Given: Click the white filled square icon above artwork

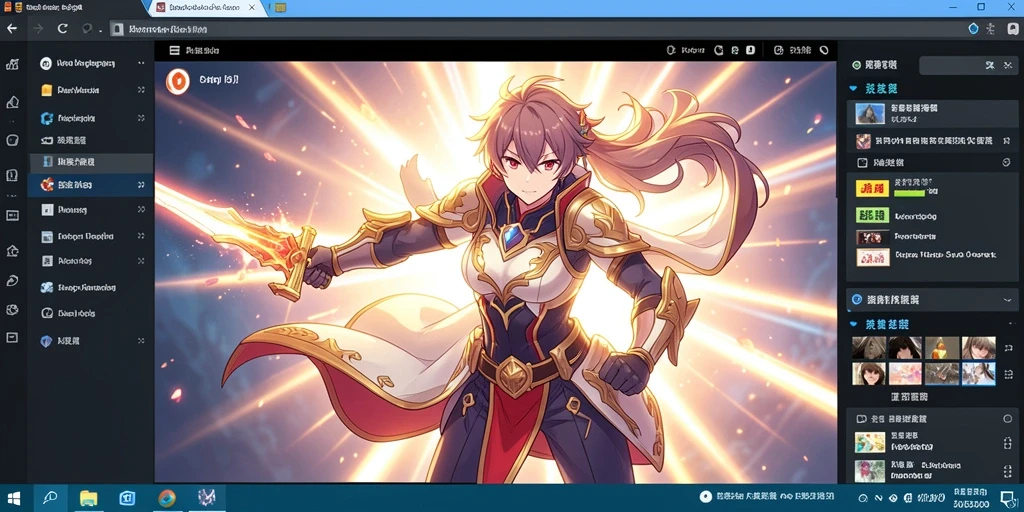Looking at the screenshot, I should point(750,50).
